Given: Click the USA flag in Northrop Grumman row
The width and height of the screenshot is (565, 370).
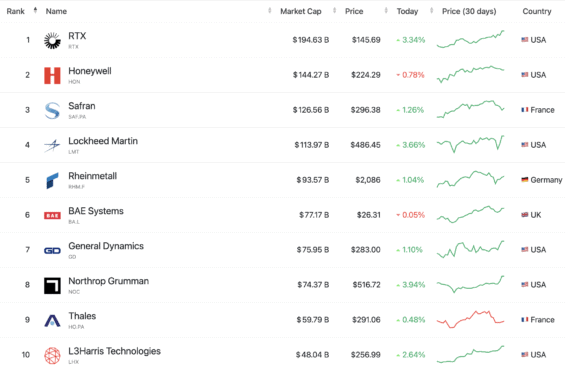Looking at the screenshot, I should (x=525, y=285).
